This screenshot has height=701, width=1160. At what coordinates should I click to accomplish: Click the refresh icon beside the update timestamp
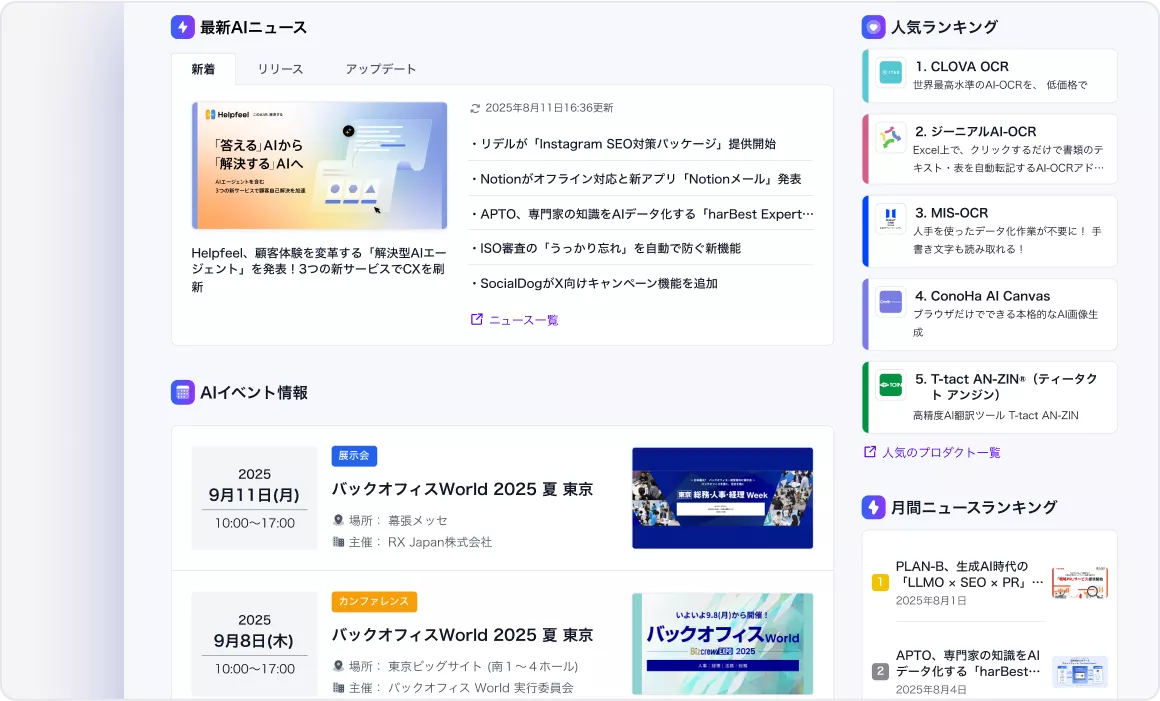point(474,107)
